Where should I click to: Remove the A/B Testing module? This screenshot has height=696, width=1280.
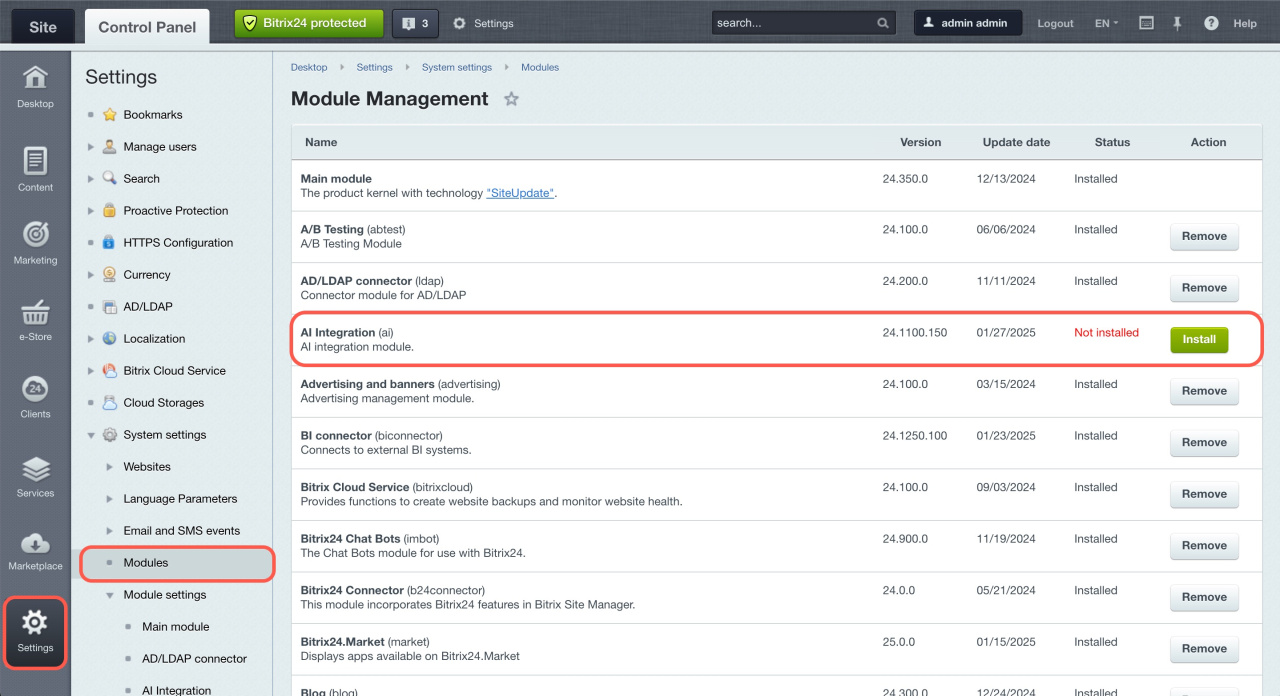(x=1203, y=237)
